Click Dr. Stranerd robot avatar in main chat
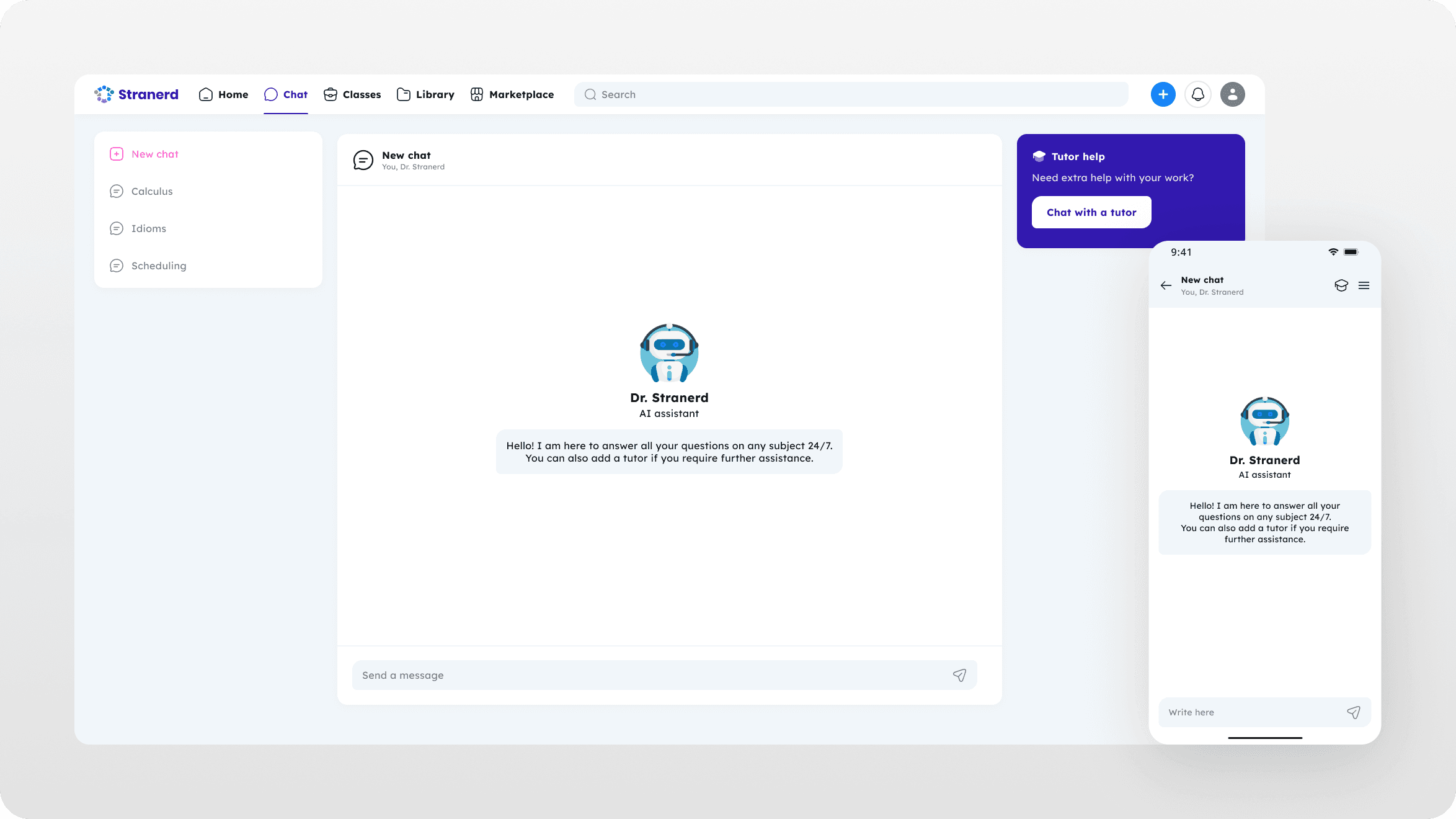The width and height of the screenshot is (1456, 819). [x=669, y=352]
